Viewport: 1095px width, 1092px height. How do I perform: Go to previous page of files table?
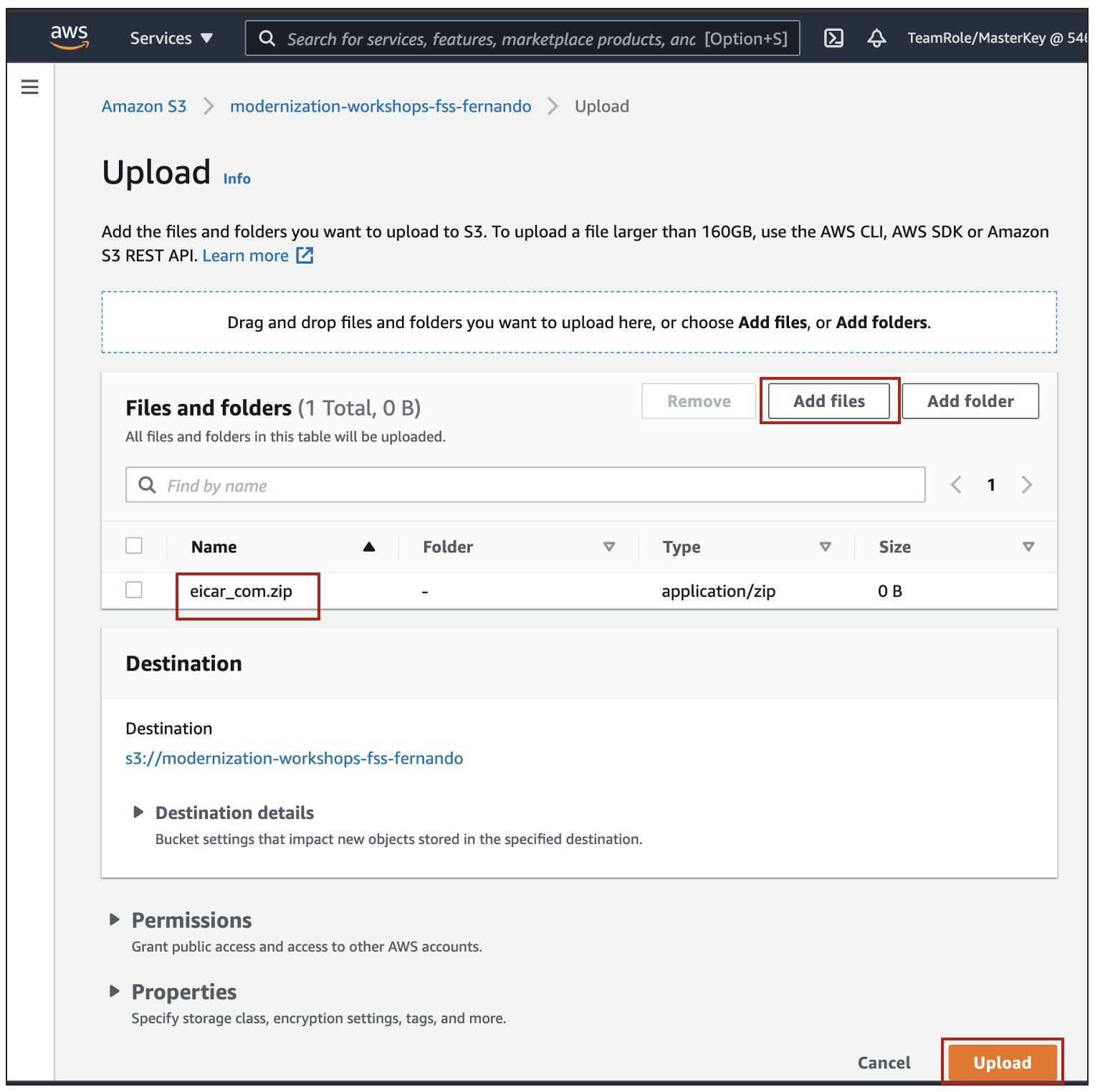(956, 485)
